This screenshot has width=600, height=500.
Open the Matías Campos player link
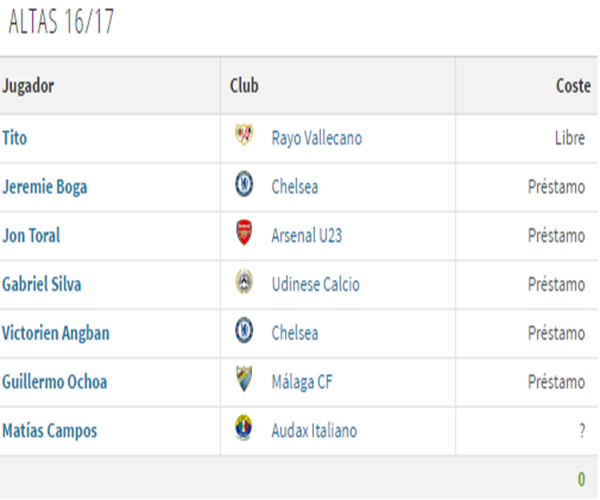point(50,431)
